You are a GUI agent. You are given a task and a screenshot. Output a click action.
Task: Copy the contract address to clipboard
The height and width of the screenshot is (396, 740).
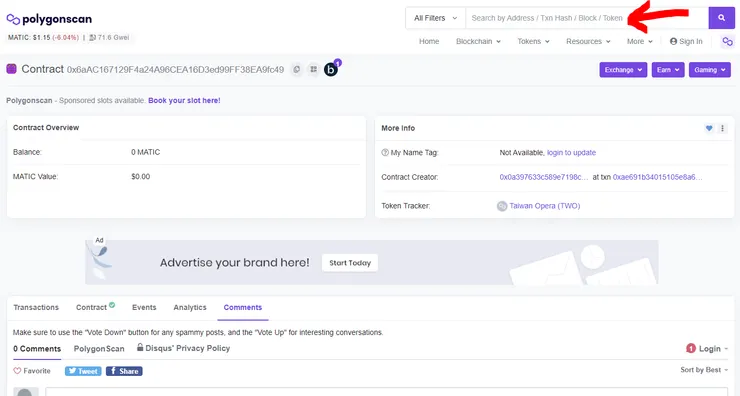(296, 69)
